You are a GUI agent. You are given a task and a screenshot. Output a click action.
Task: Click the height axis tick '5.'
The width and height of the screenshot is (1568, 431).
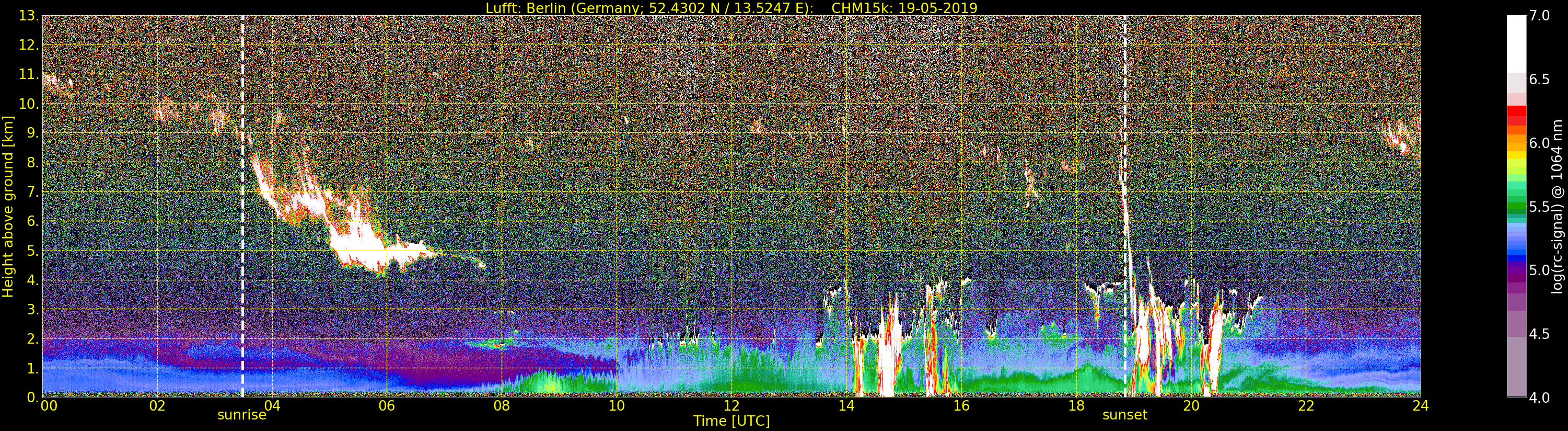click(32, 251)
